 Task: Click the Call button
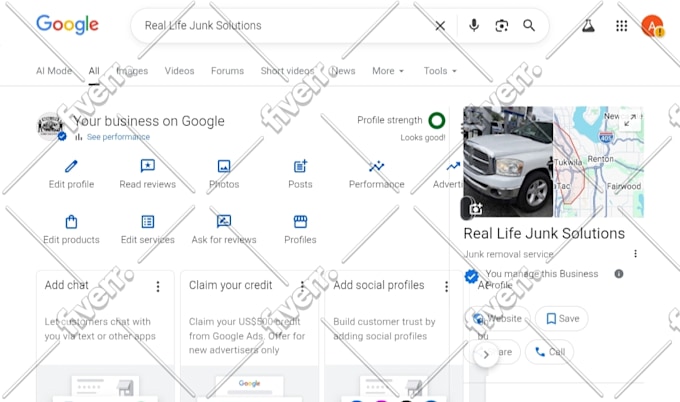[x=549, y=352]
